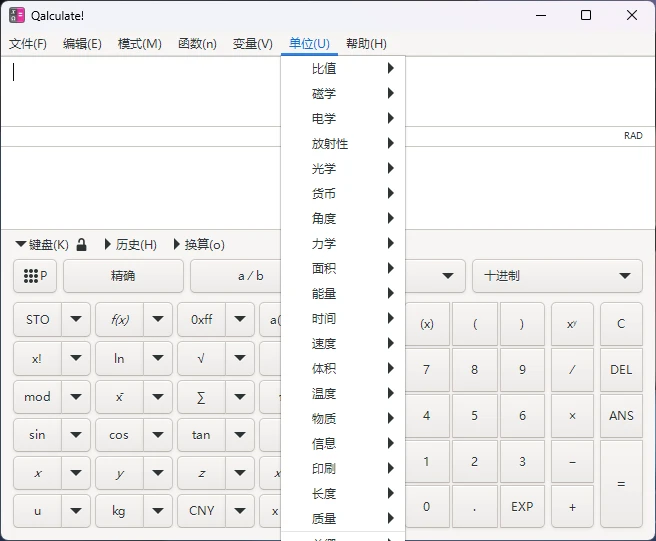Toggle the keypad lock icon
This screenshot has height=541, width=656.
pos(82,244)
